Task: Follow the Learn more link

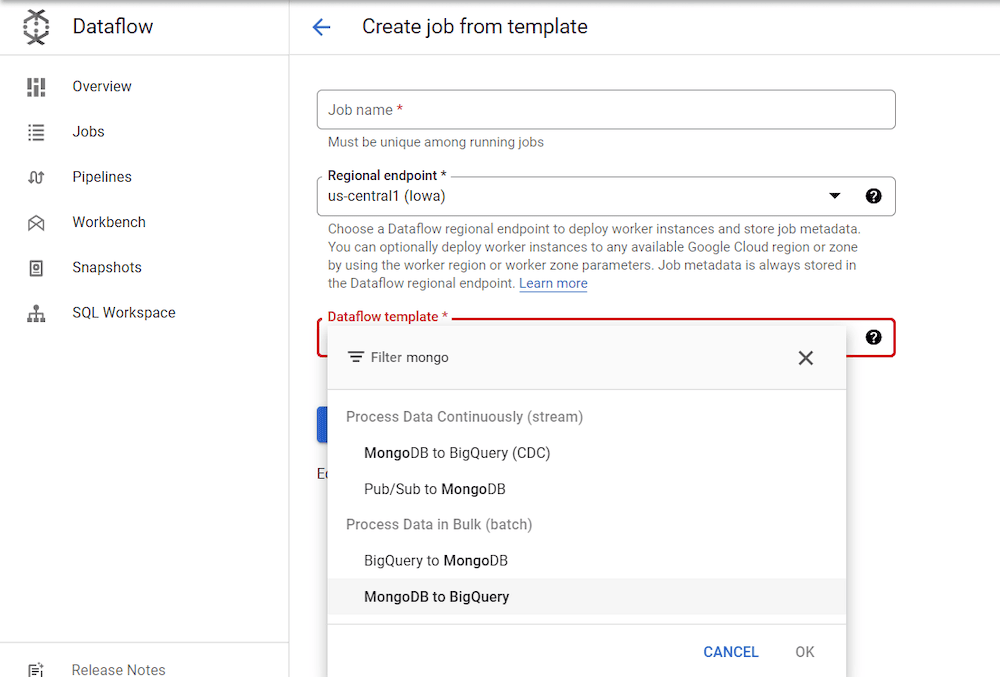Action: tap(552, 283)
